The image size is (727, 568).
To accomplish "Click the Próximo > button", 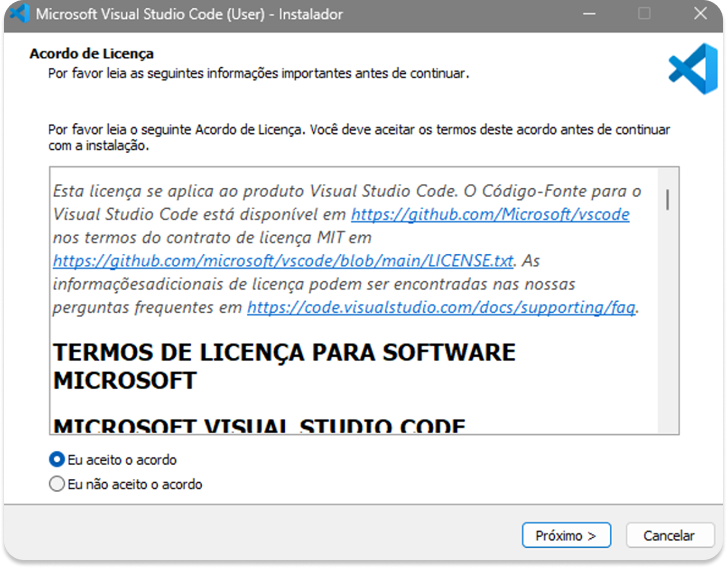I will 566,536.
